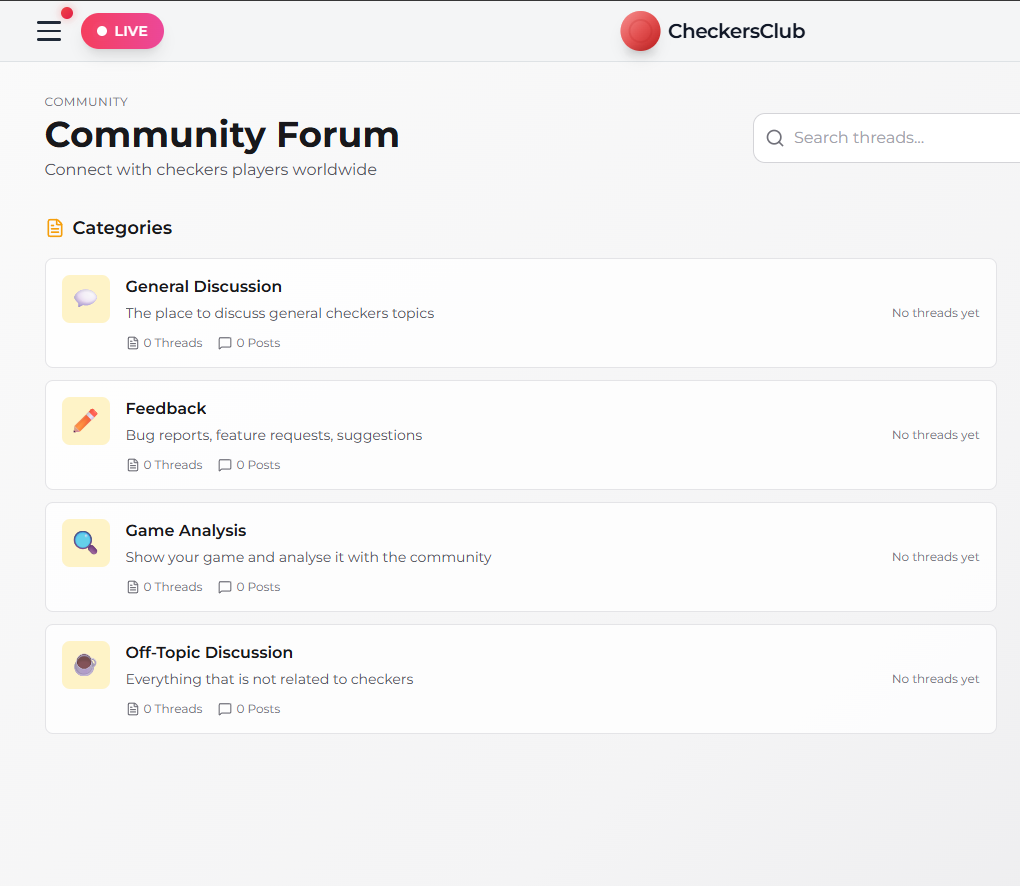This screenshot has width=1020, height=886.
Task: Click the notification red dot indicator
Action: pos(66,12)
